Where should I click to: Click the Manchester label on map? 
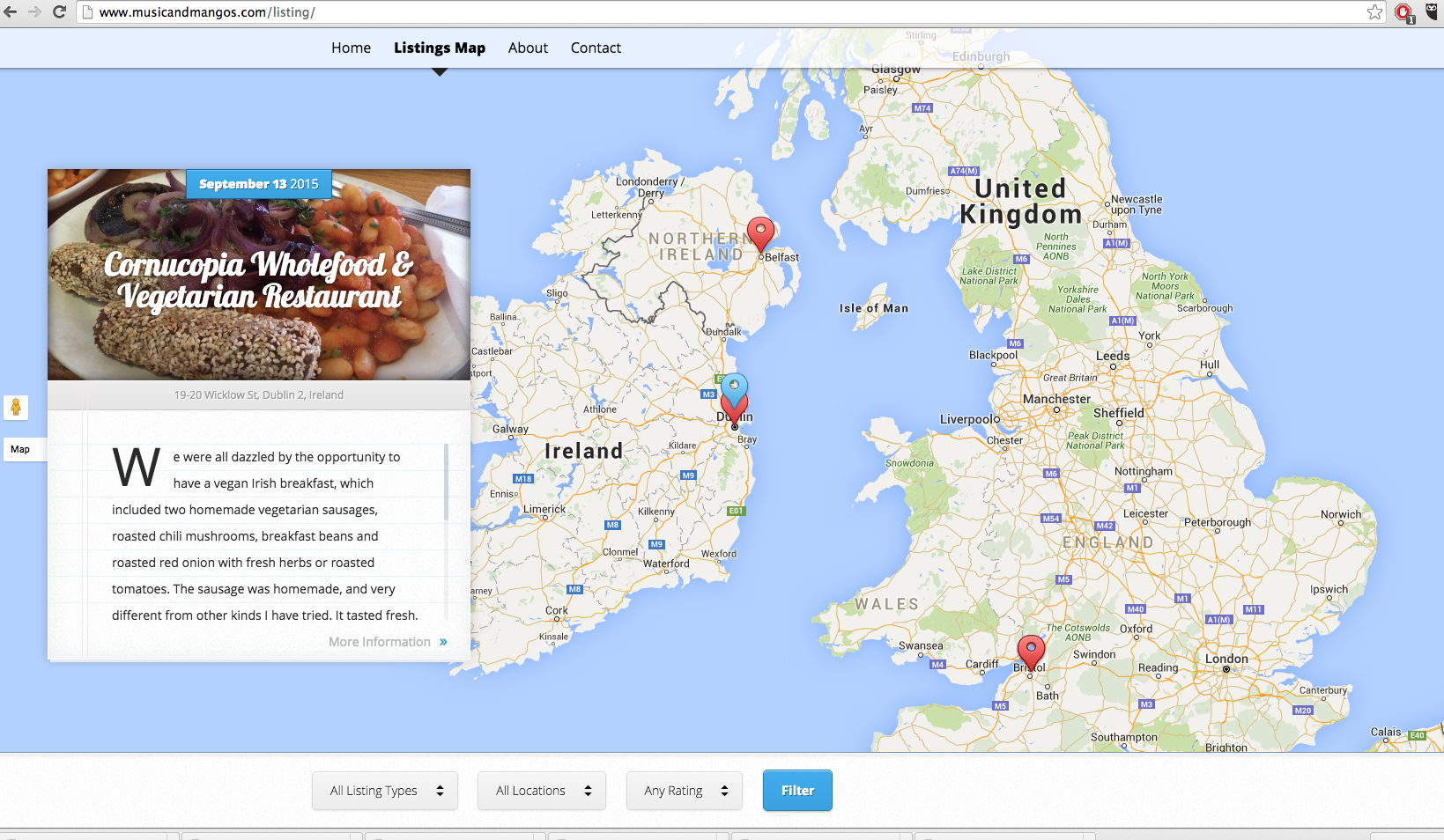[x=1056, y=399]
